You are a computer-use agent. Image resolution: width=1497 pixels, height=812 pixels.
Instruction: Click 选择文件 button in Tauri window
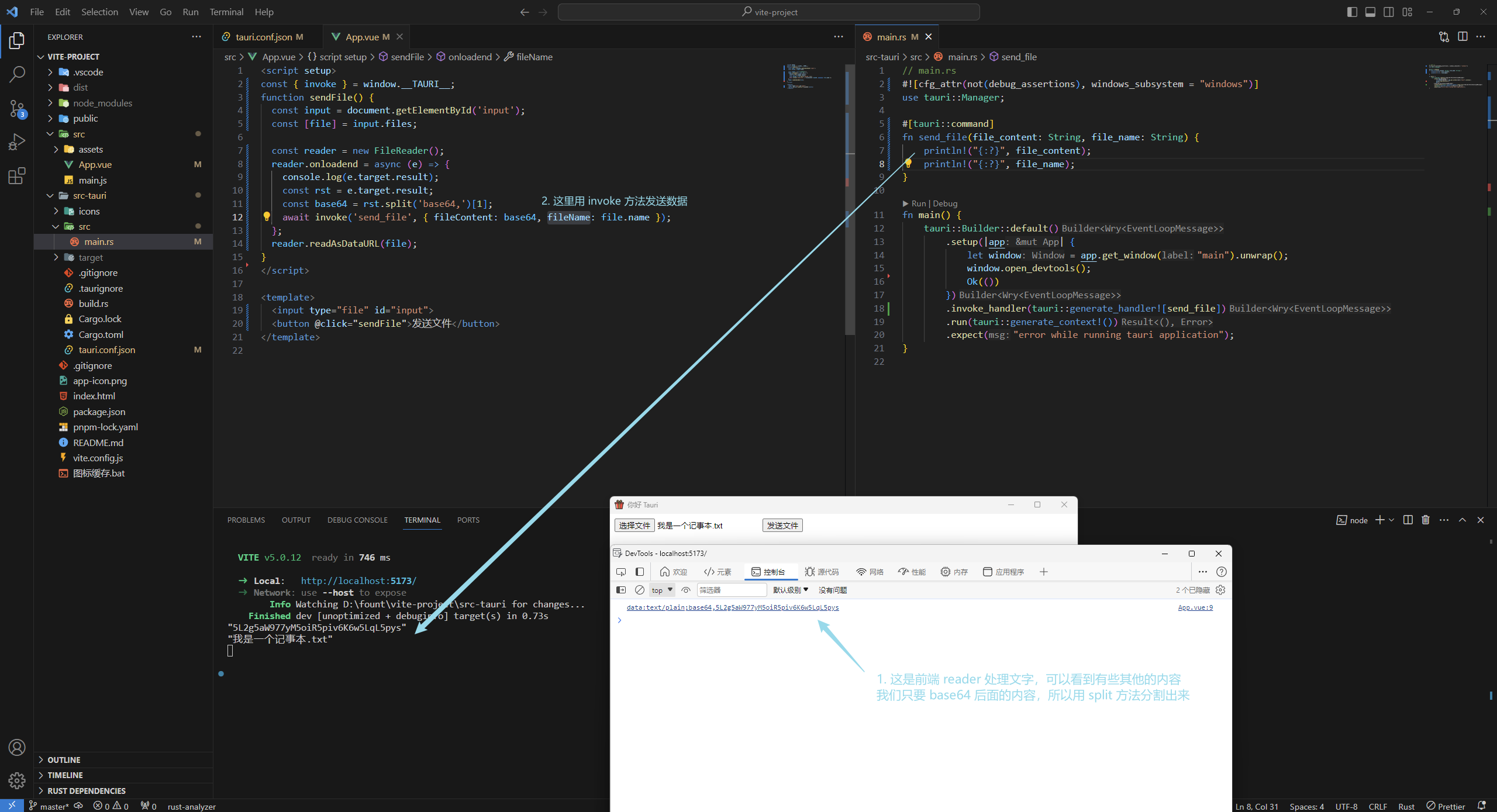pyautogui.click(x=634, y=525)
